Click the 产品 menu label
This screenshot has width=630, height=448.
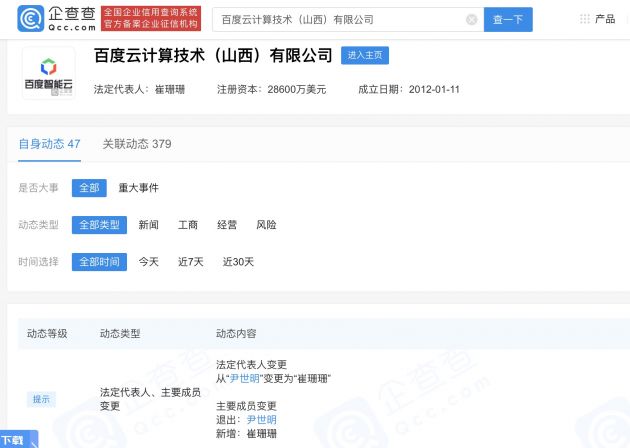[605, 19]
